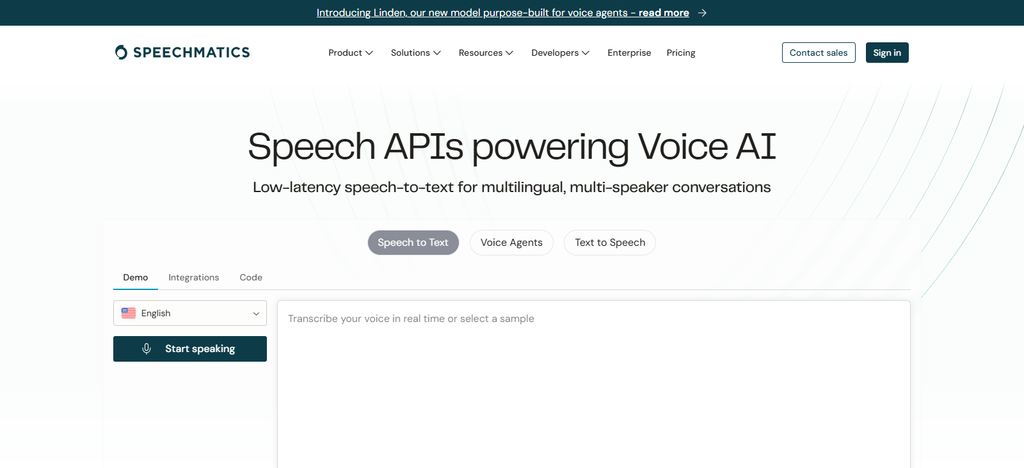Open the Solutions navigation menu
1024x468 pixels.
tap(416, 53)
